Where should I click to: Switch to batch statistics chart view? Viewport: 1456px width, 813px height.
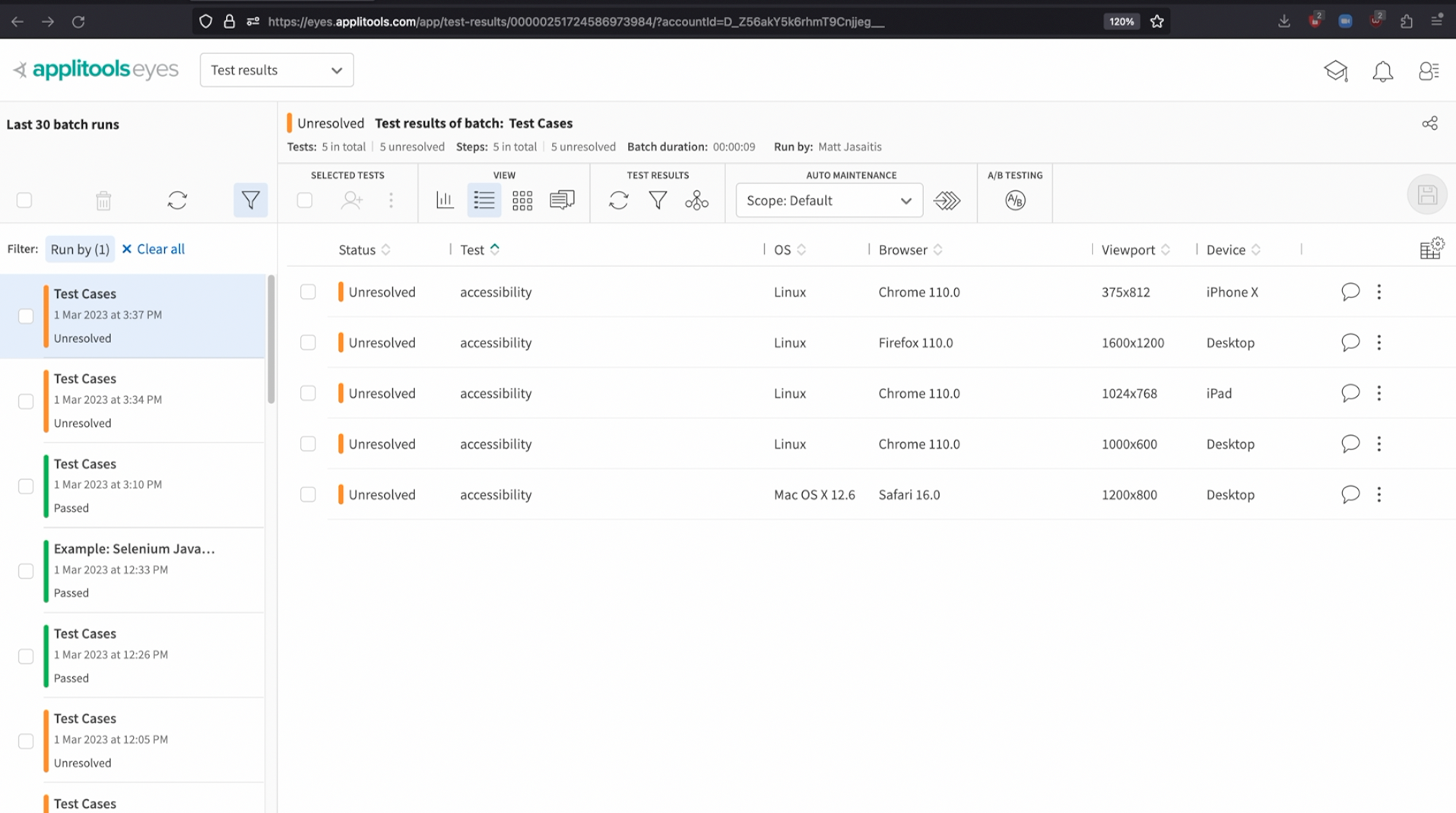[x=445, y=200]
